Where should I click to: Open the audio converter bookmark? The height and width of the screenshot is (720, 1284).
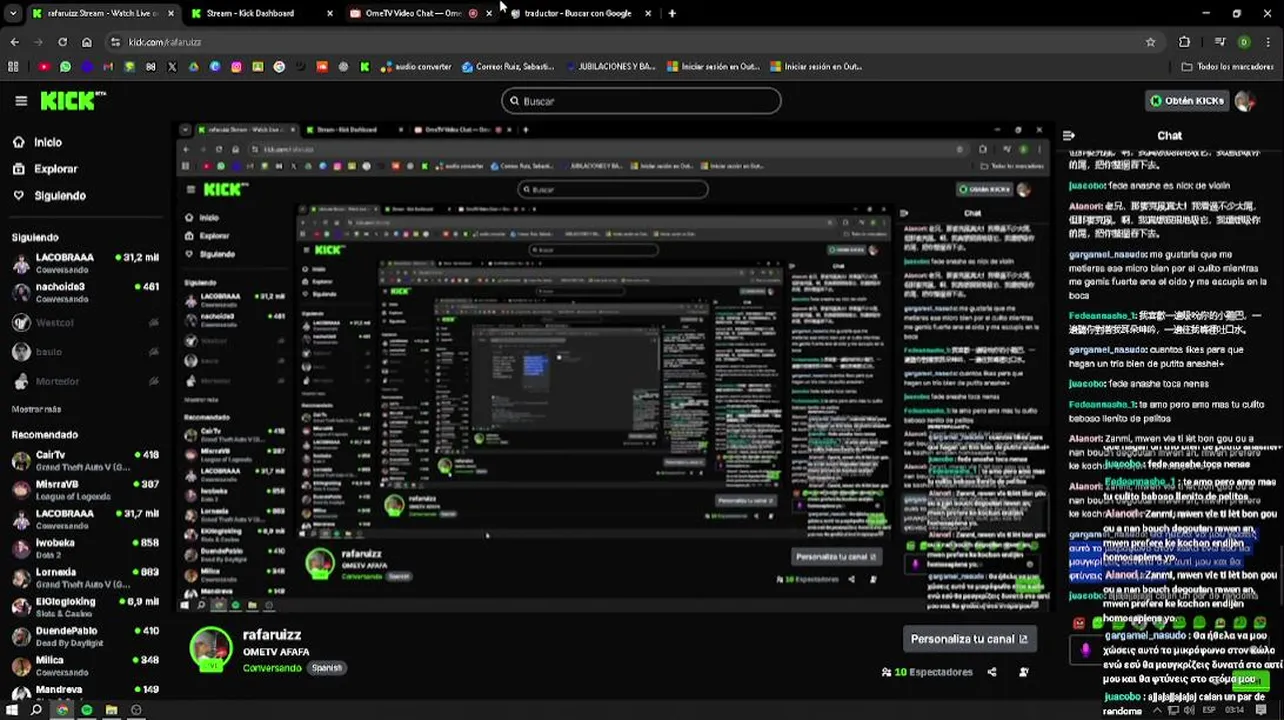[x=415, y=67]
